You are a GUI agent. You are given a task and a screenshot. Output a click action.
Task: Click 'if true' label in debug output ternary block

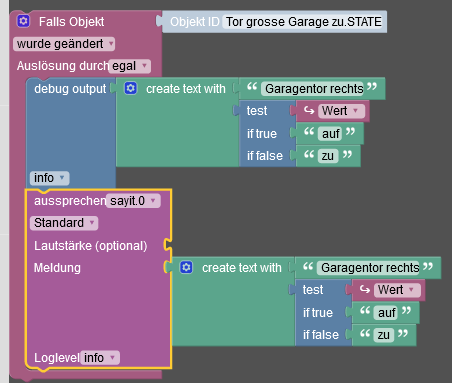[x=262, y=134]
